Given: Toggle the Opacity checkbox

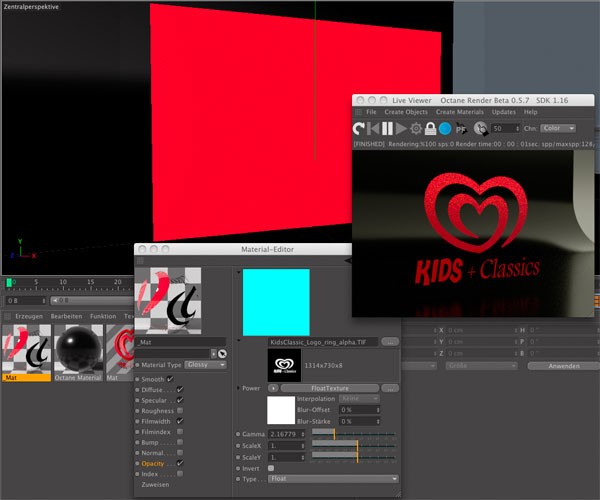Looking at the screenshot, I should point(180,463).
